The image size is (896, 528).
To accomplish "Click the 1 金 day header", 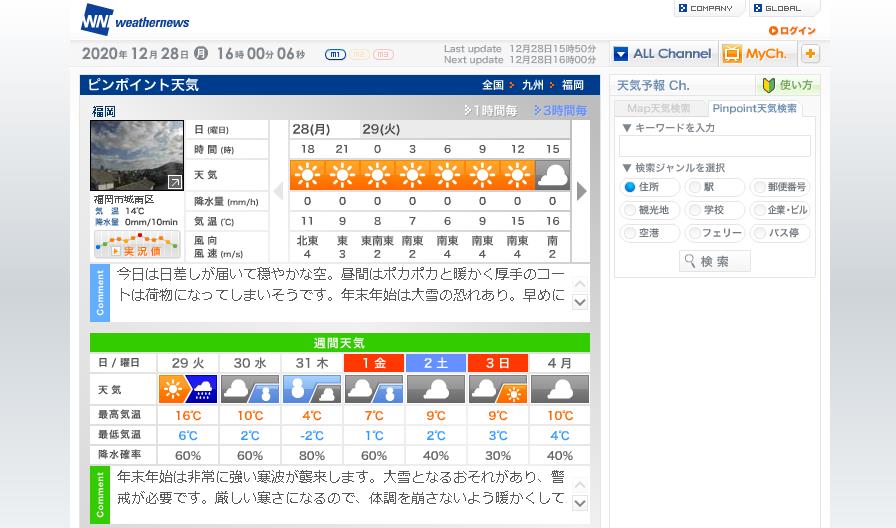I will (374, 363).
